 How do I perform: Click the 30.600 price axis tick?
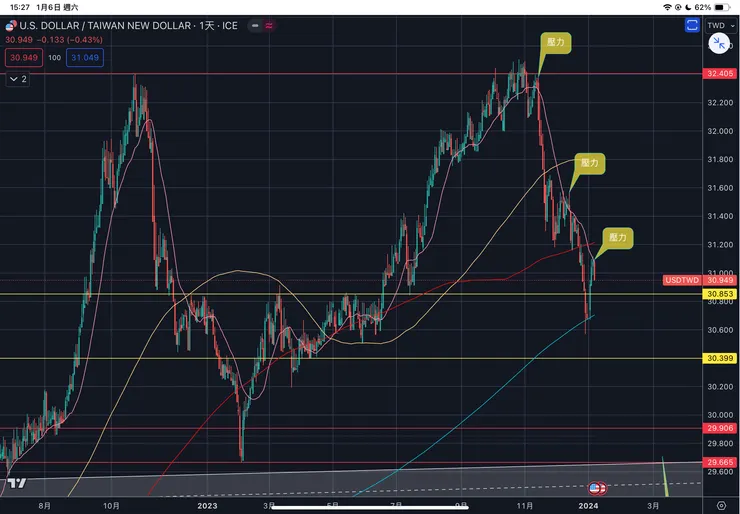click(x=720, y=330)
